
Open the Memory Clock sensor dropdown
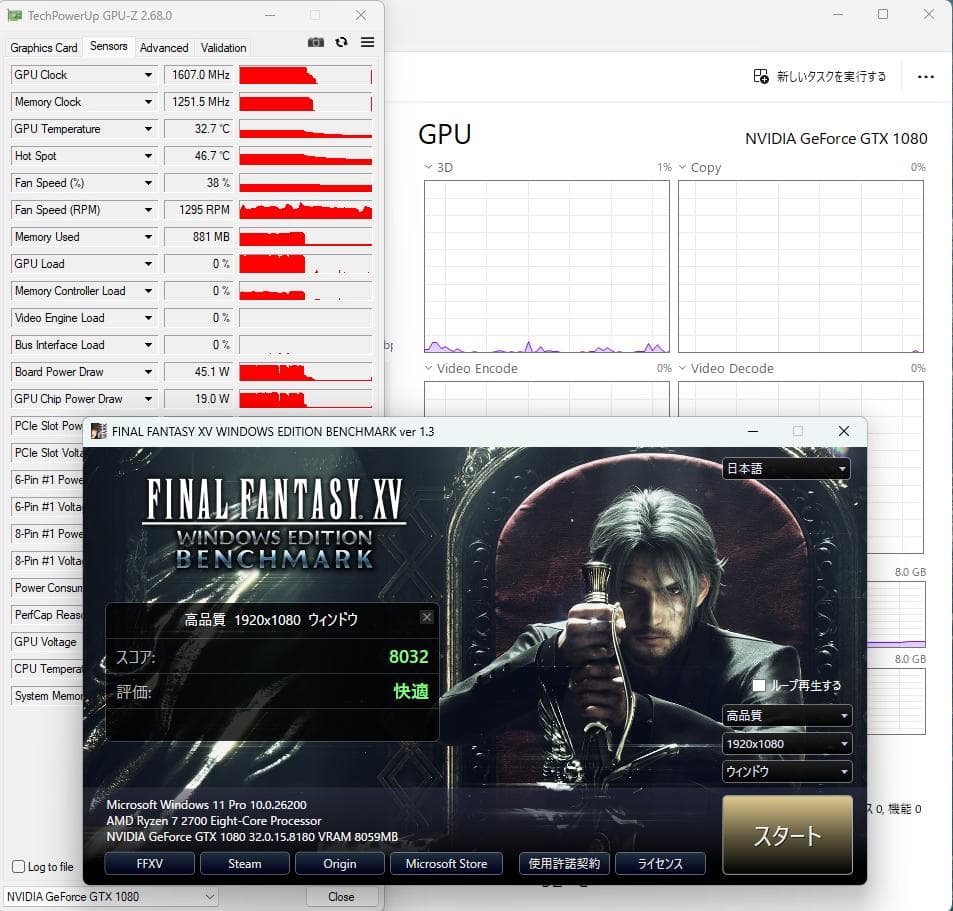click(148, 102)
